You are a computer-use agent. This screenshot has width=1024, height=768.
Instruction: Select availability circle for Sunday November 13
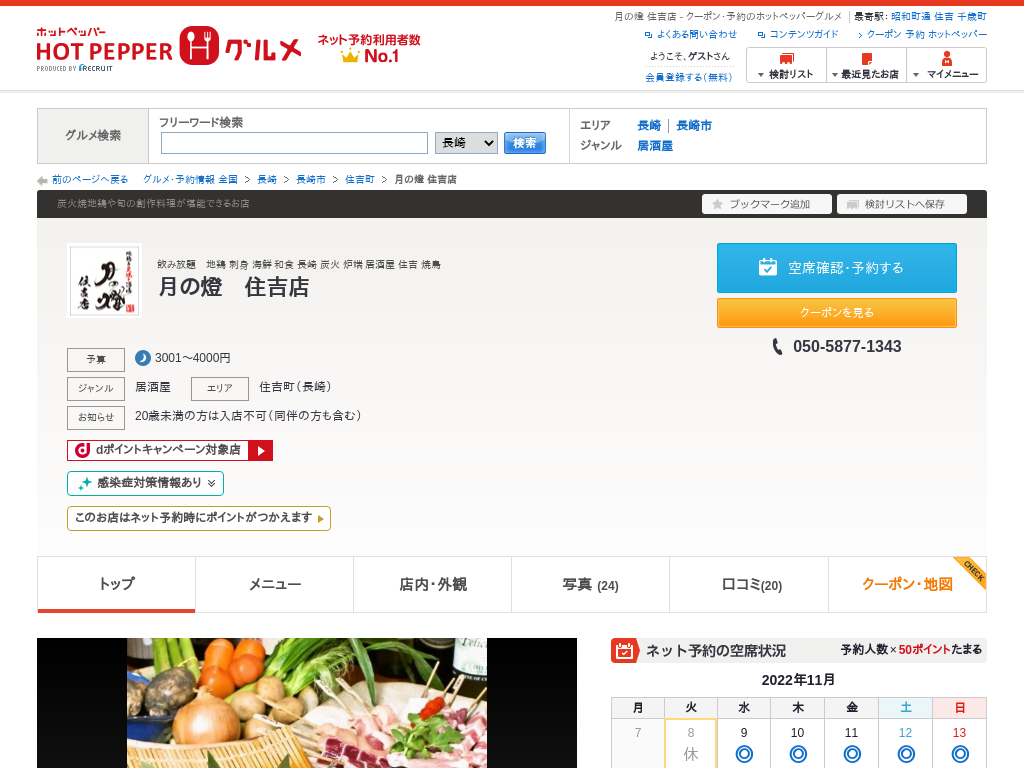(960, 754)
